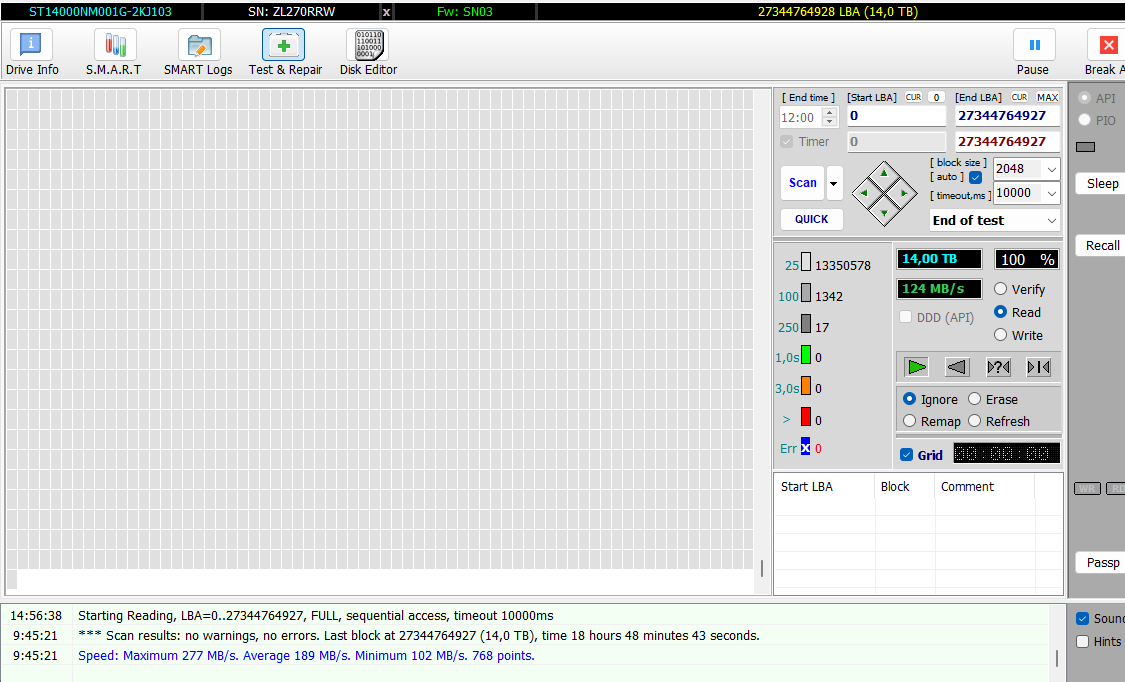Select the PIO radio option
The width and height of the screenshot is (1125, 682).
1085,120
